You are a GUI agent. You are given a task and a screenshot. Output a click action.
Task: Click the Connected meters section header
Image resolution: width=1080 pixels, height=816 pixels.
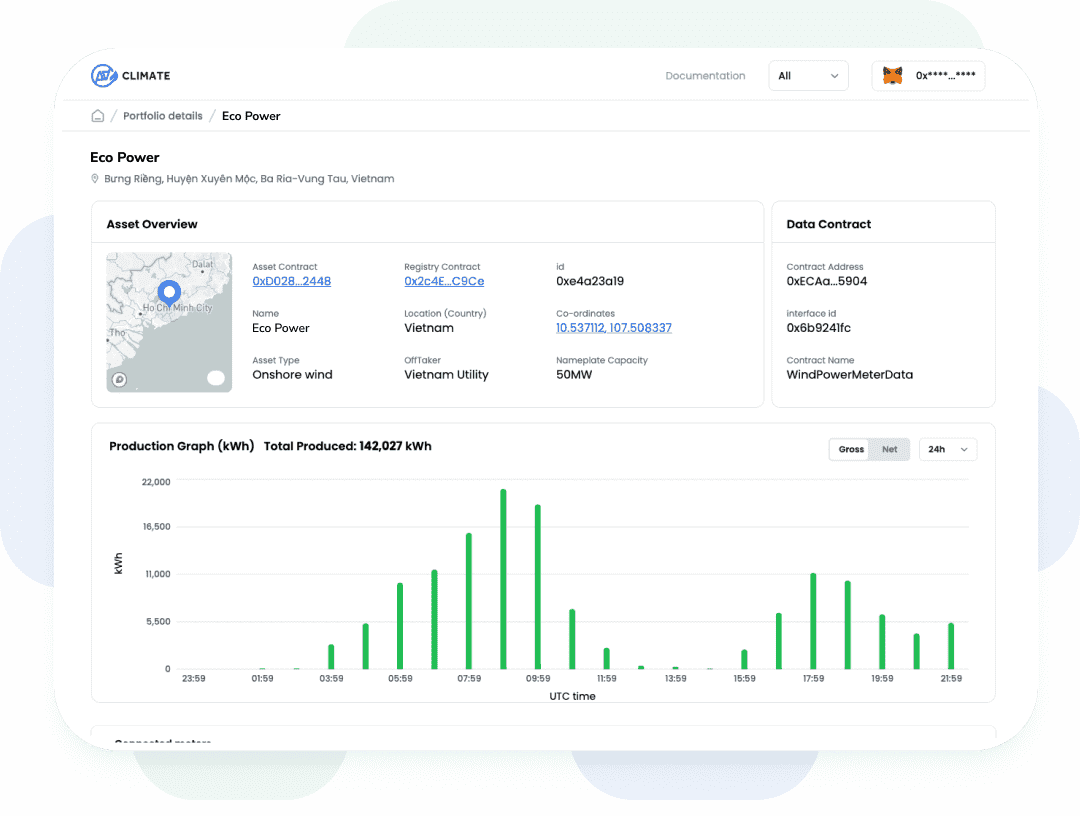(x=162, y=741)
